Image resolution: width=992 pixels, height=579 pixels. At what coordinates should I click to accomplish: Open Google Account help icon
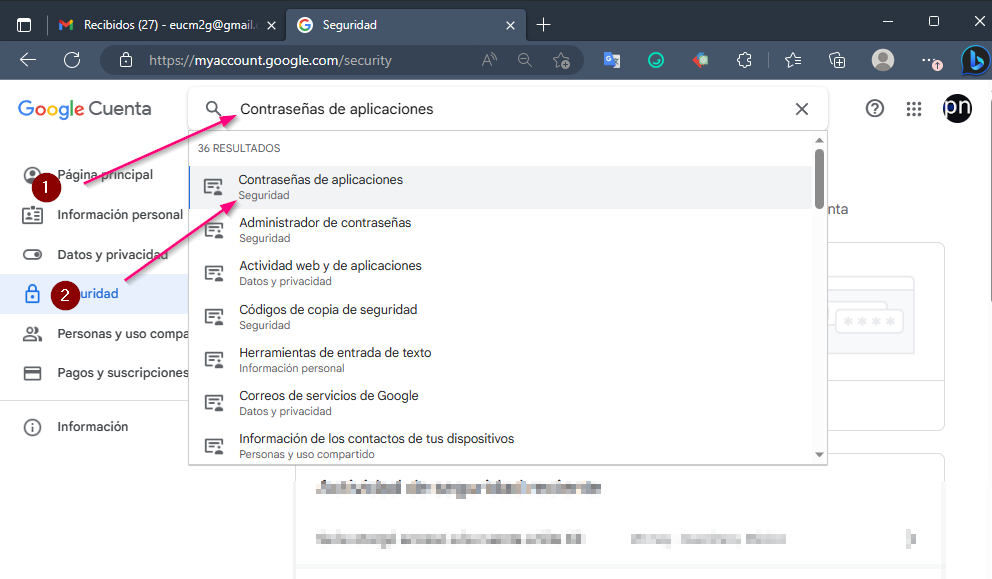(874, 108)
